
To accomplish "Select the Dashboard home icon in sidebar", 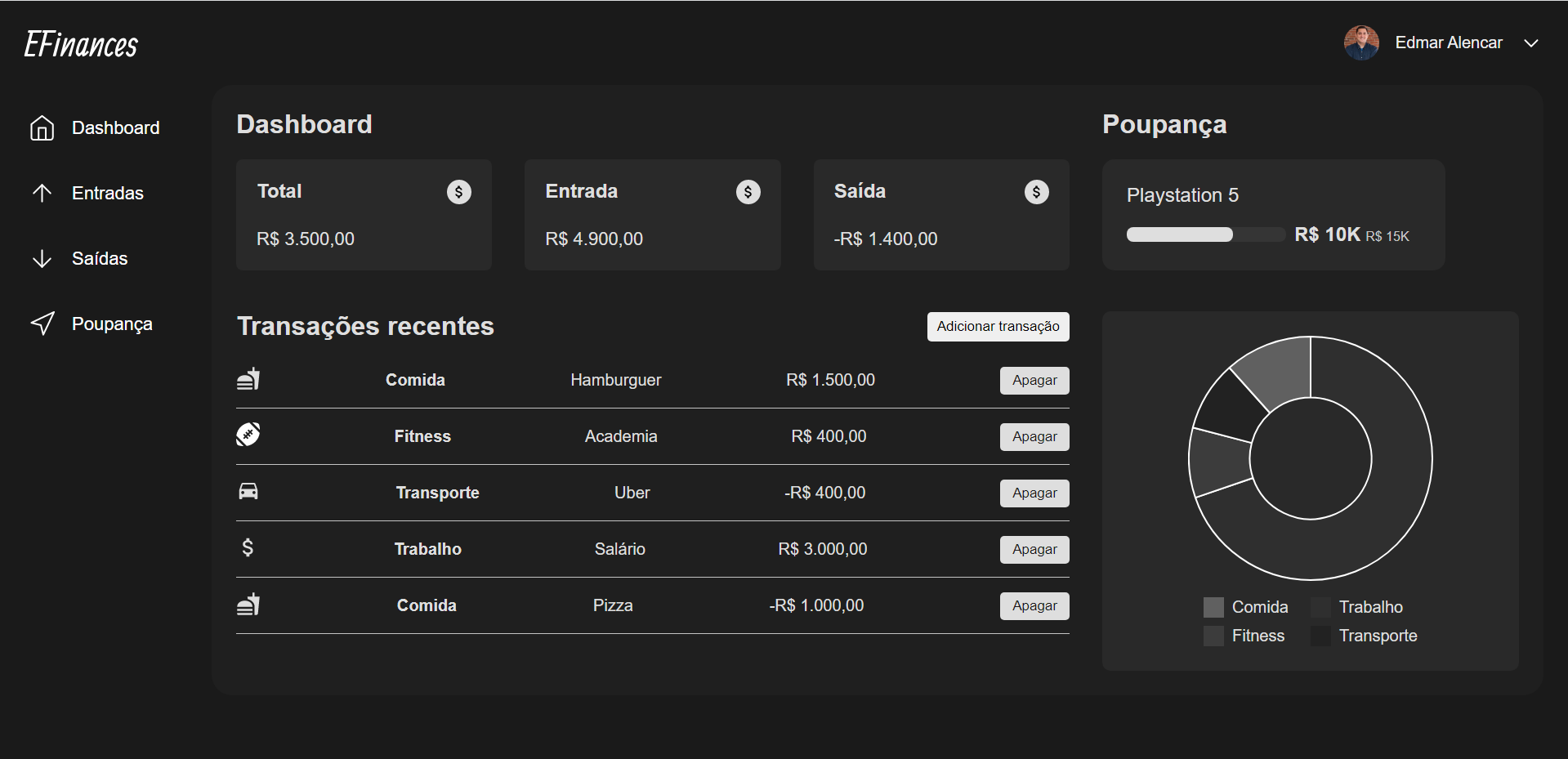I will (42, 127).
